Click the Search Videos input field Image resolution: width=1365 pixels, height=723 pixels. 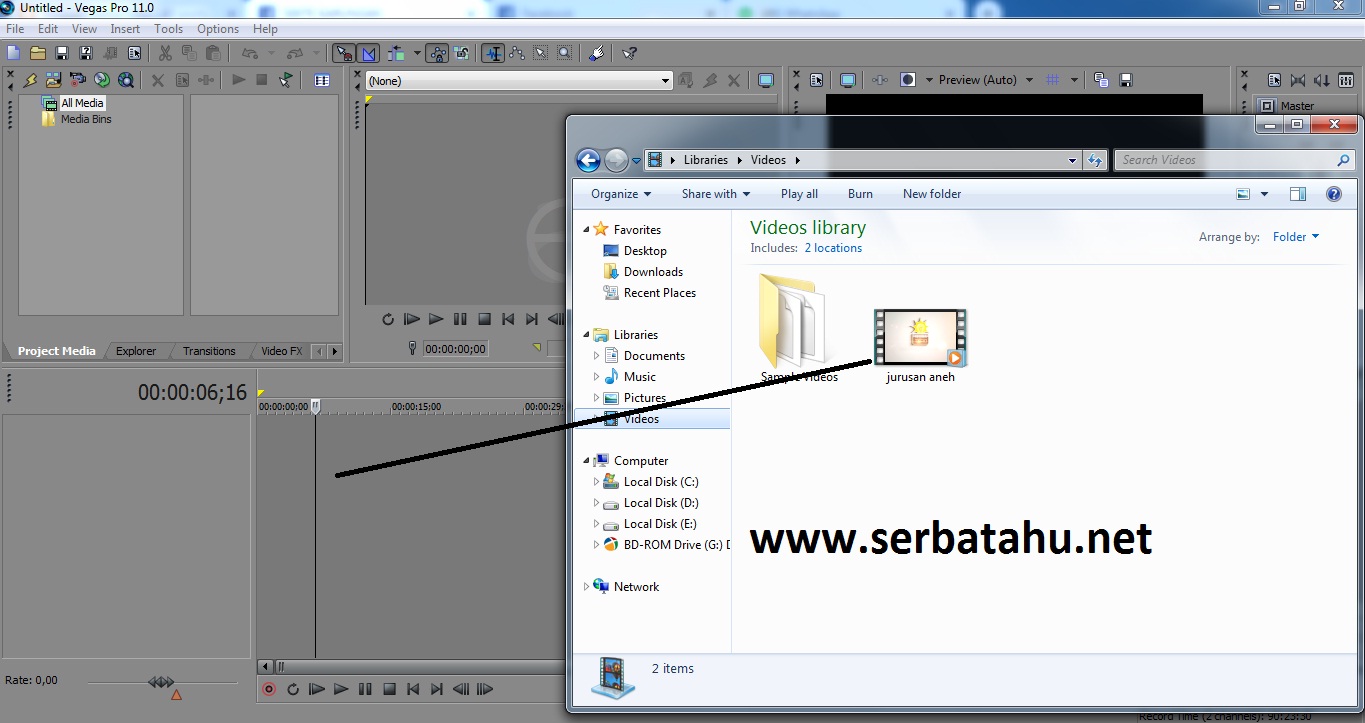[x=1235, y=160]
